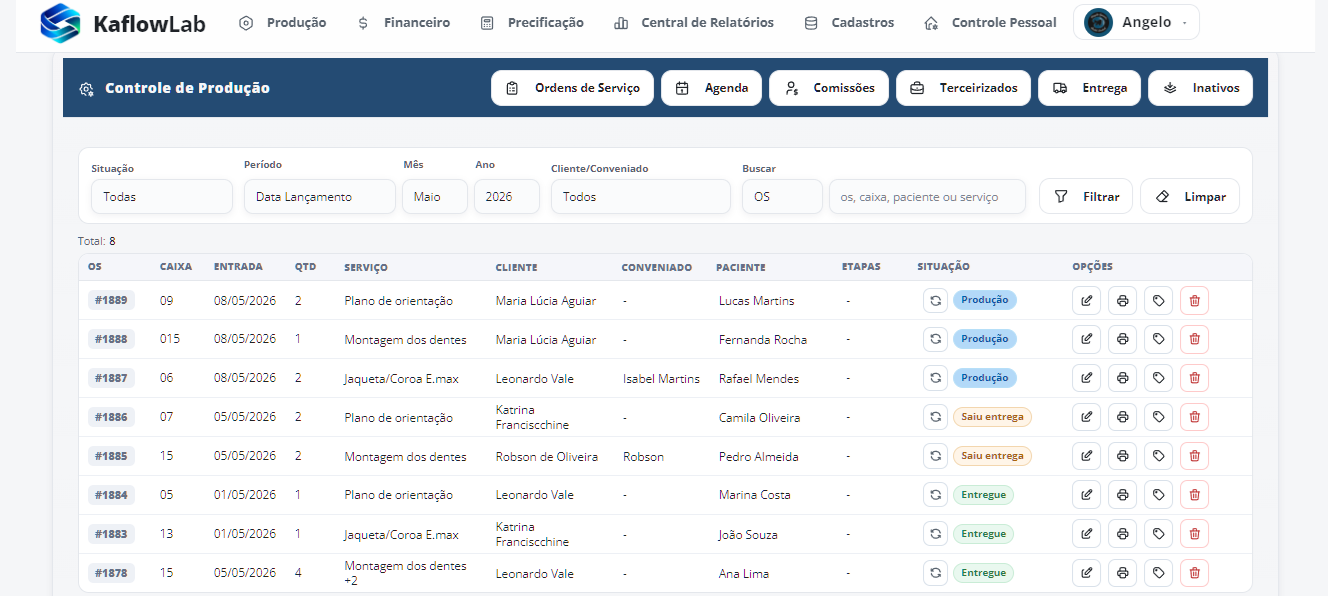This screenshot has height=596, width=1328.
Task: Open the Central de Relatórios menu
Action: point(694,22)
